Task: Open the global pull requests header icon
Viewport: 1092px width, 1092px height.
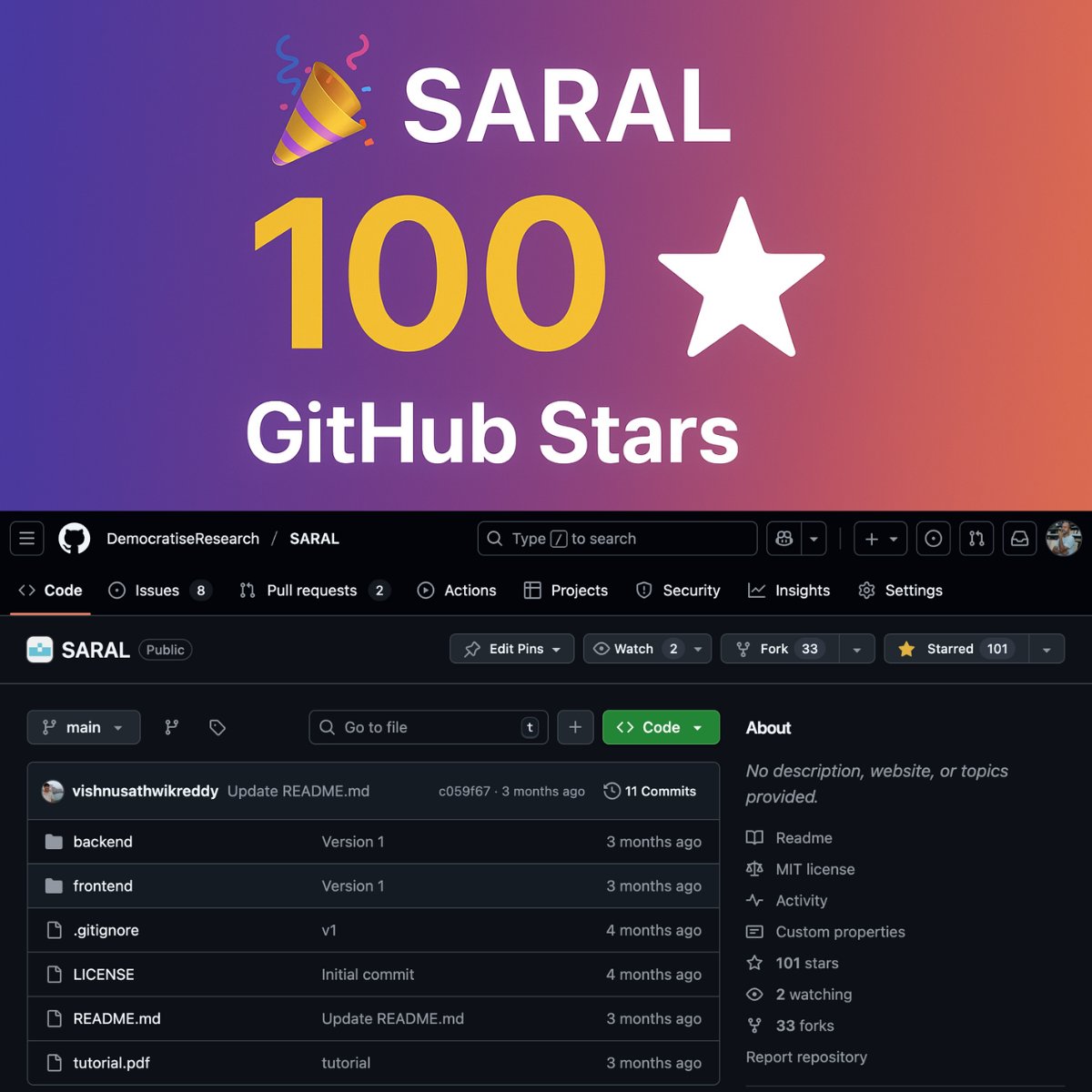Action: (976, 539)
